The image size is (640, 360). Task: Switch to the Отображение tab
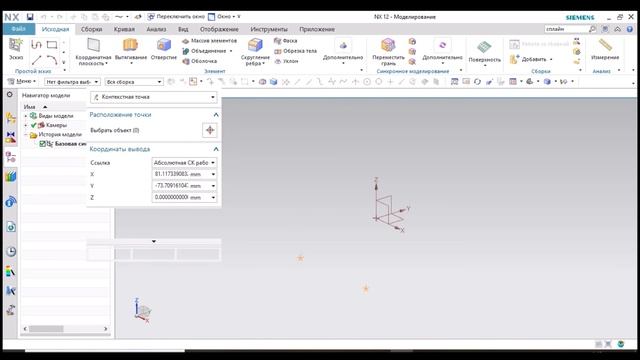[219, 29]
